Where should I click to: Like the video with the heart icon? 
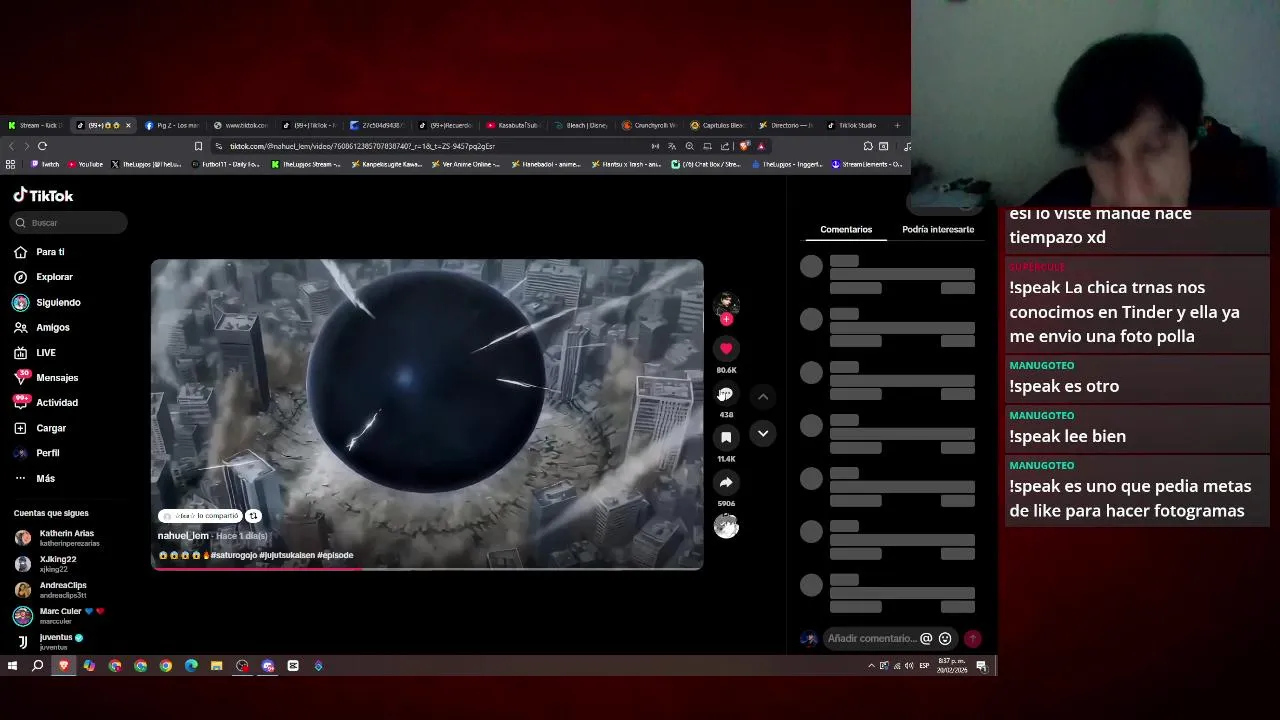tap(726, 348)
